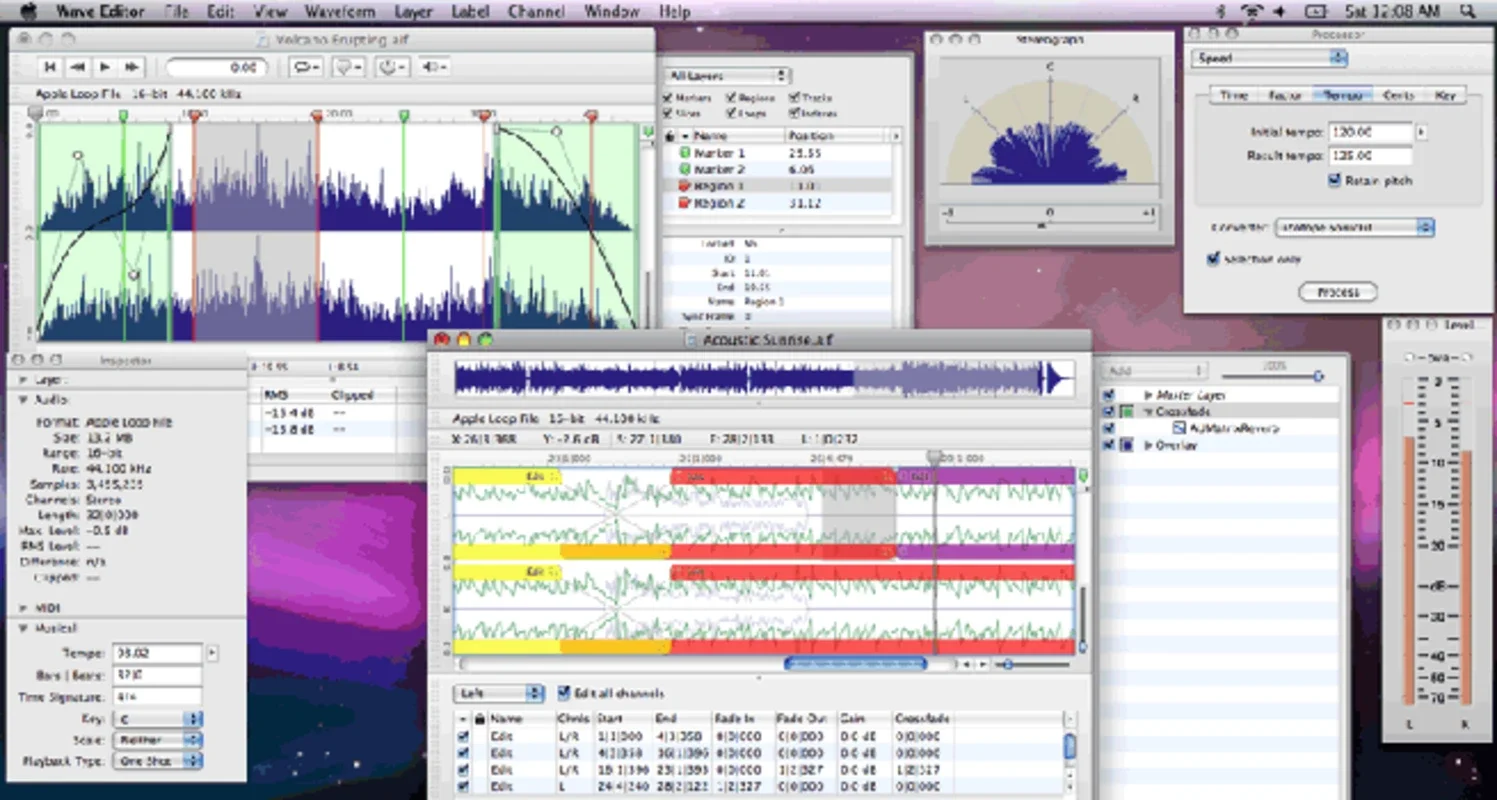Image resolution: width=1497 pixels, height=800 pixels.
Task: Click the Result tempo input field
Action: (x=1370, y=156)
